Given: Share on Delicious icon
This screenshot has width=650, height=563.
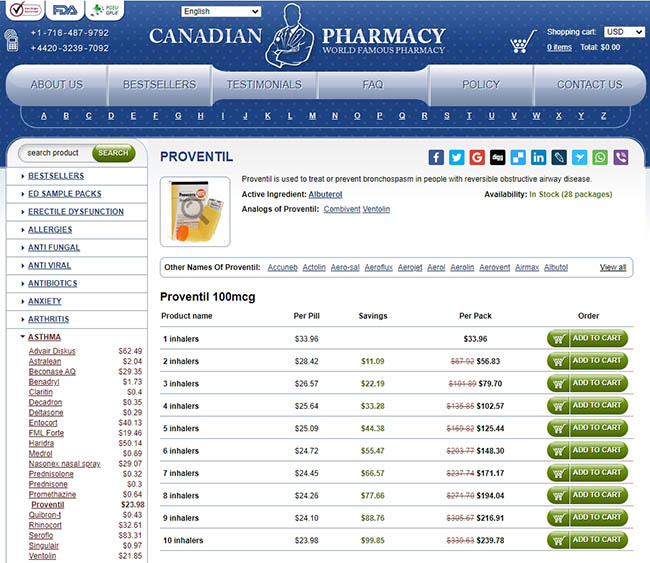Looking at the screenshot, I should coord(518,158).
